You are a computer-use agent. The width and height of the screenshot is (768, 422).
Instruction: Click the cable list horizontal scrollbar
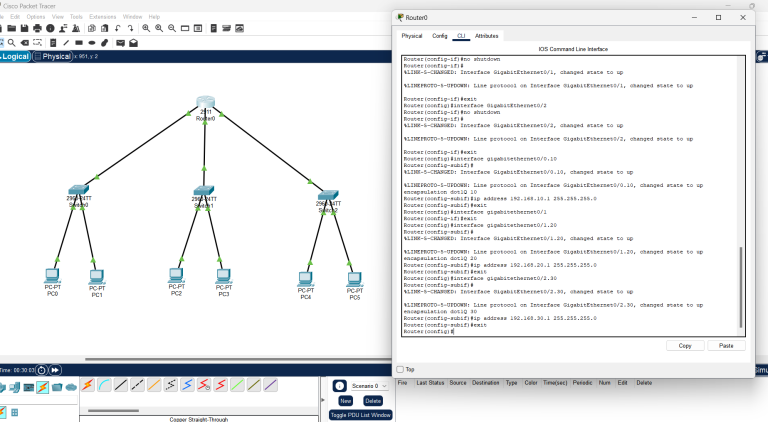pos(113,411)
